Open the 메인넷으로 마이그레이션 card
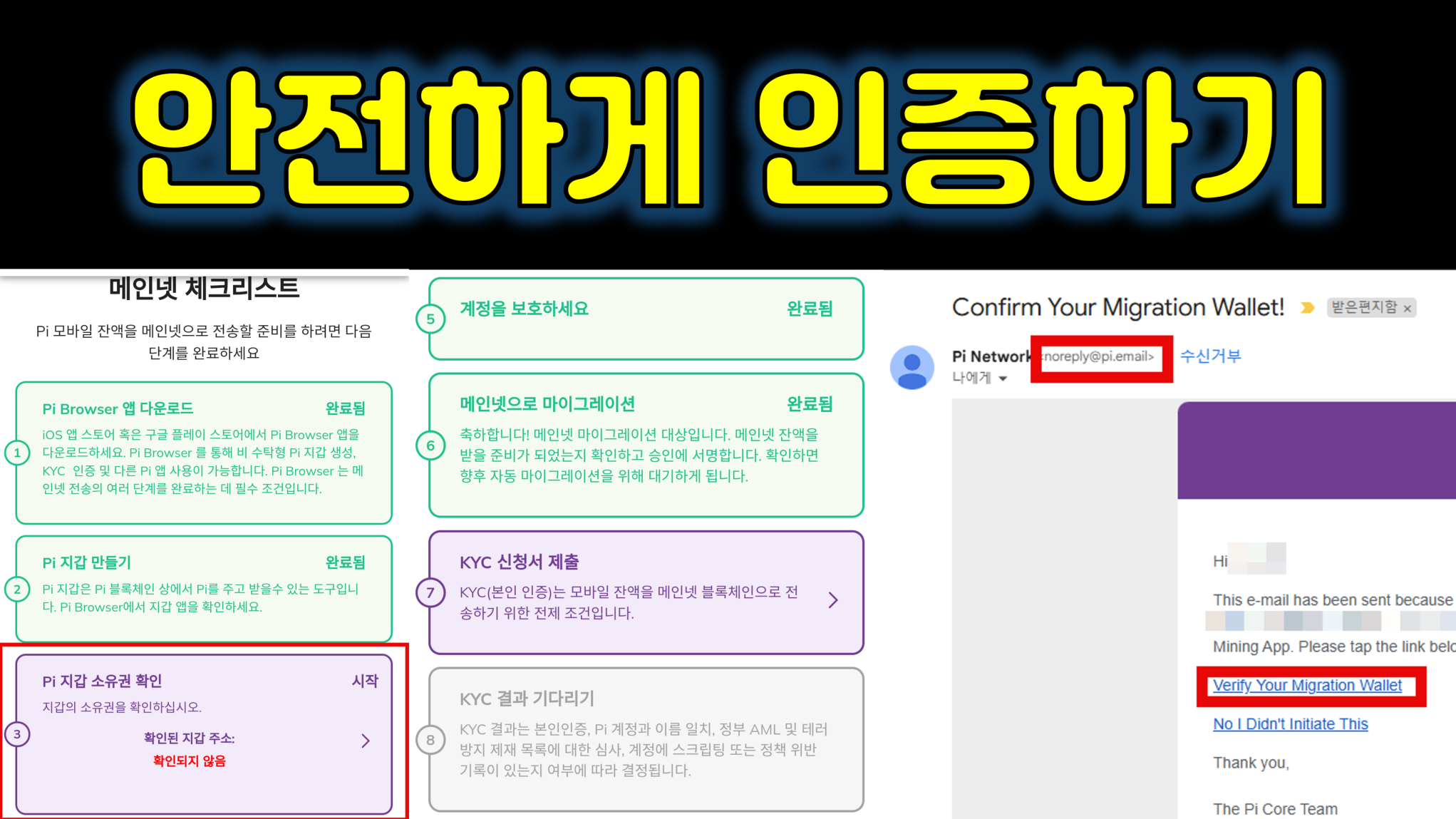The image size is (1456, 819). [x=646, y=445]
